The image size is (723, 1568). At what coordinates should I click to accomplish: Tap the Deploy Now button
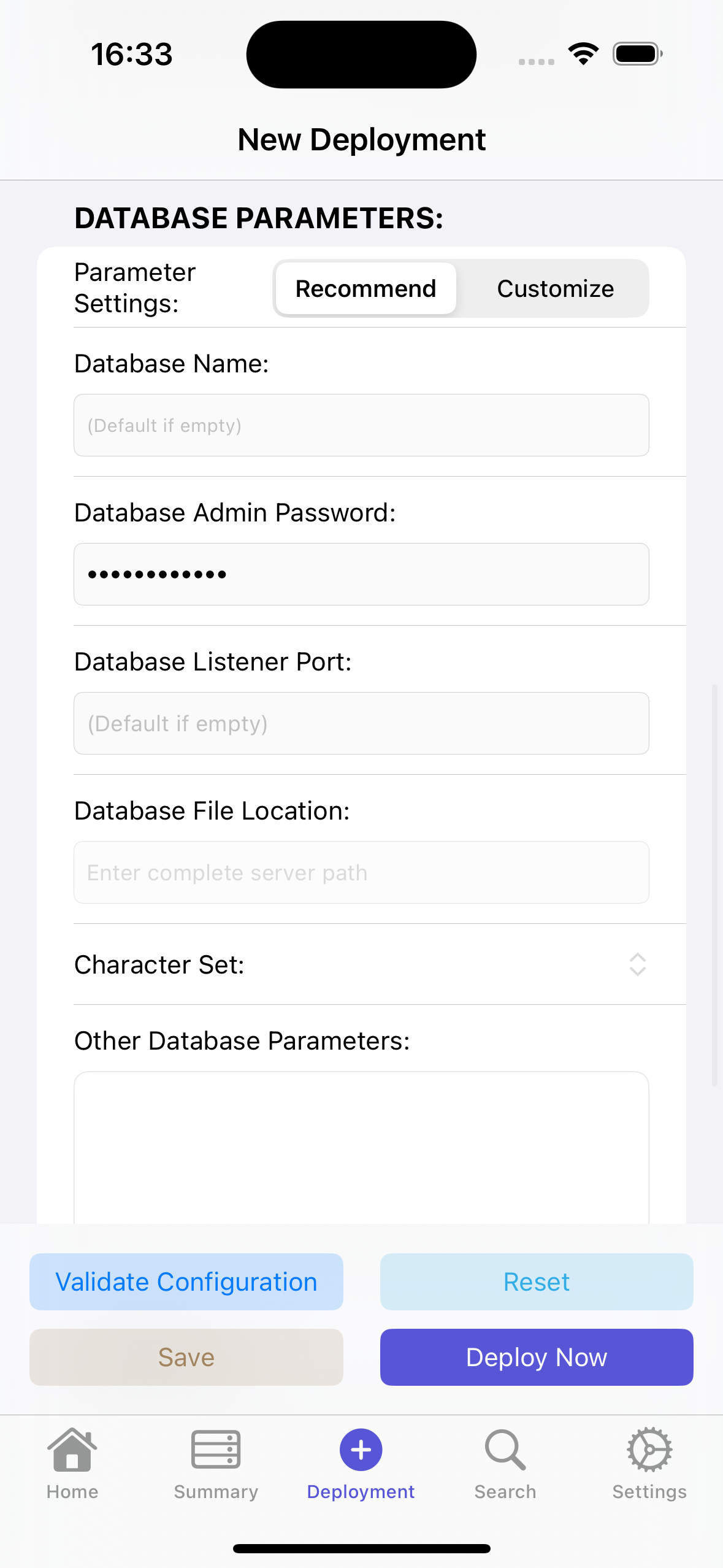[537, 1357]
